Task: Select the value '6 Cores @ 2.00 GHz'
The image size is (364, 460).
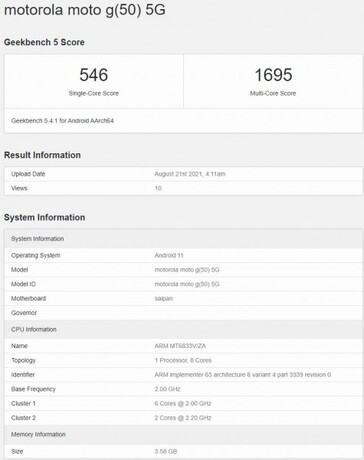Action: (183, 403)
